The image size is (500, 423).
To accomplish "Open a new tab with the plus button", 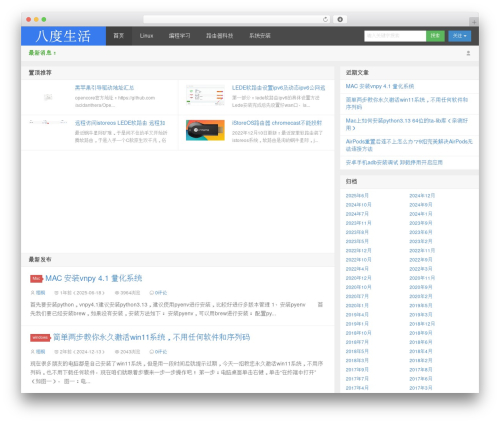I will click(x=474, y=22).
